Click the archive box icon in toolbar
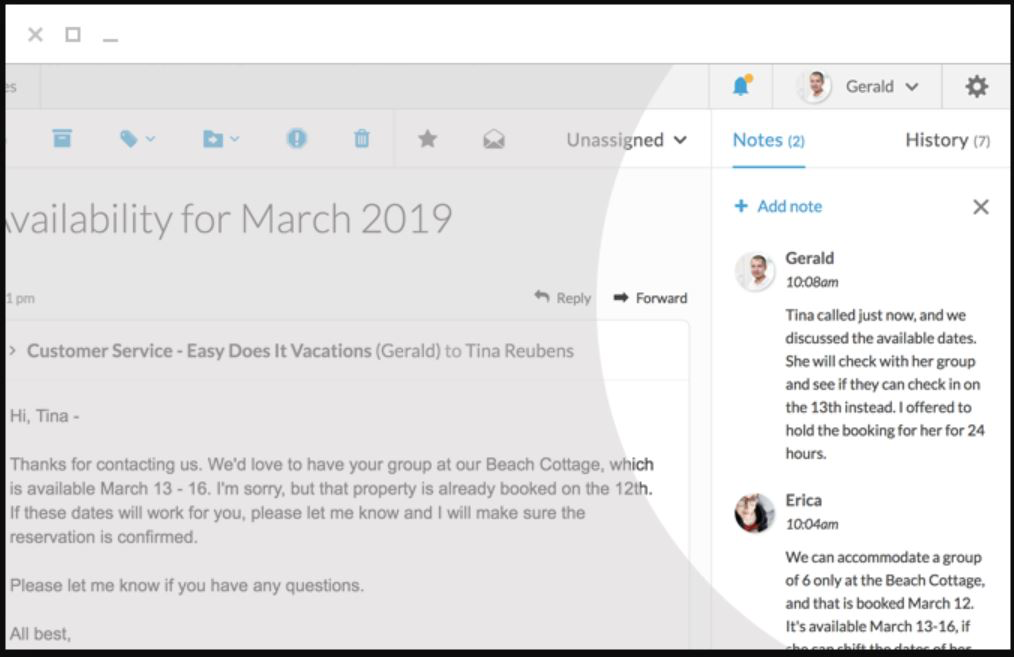The height and width of the screenshot is (657, 1014). (62, 138)
